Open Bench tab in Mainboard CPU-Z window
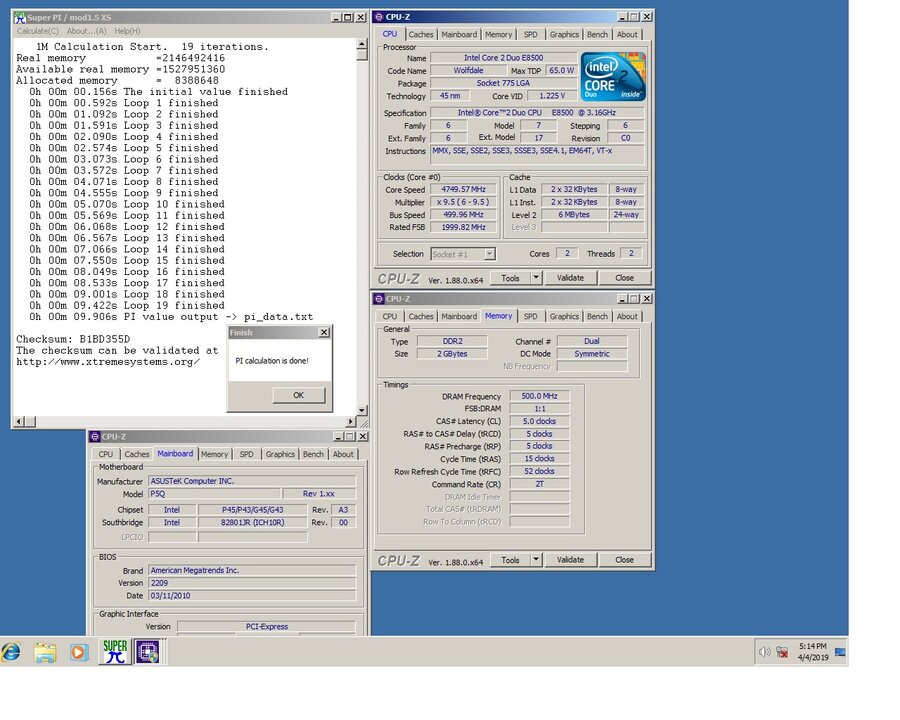 [x=313, y=454]
